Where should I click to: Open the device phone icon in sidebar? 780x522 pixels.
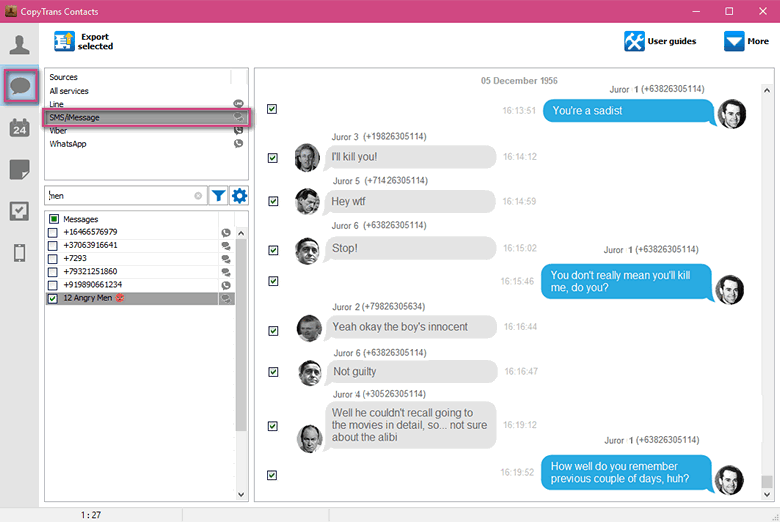coord(19,253)
